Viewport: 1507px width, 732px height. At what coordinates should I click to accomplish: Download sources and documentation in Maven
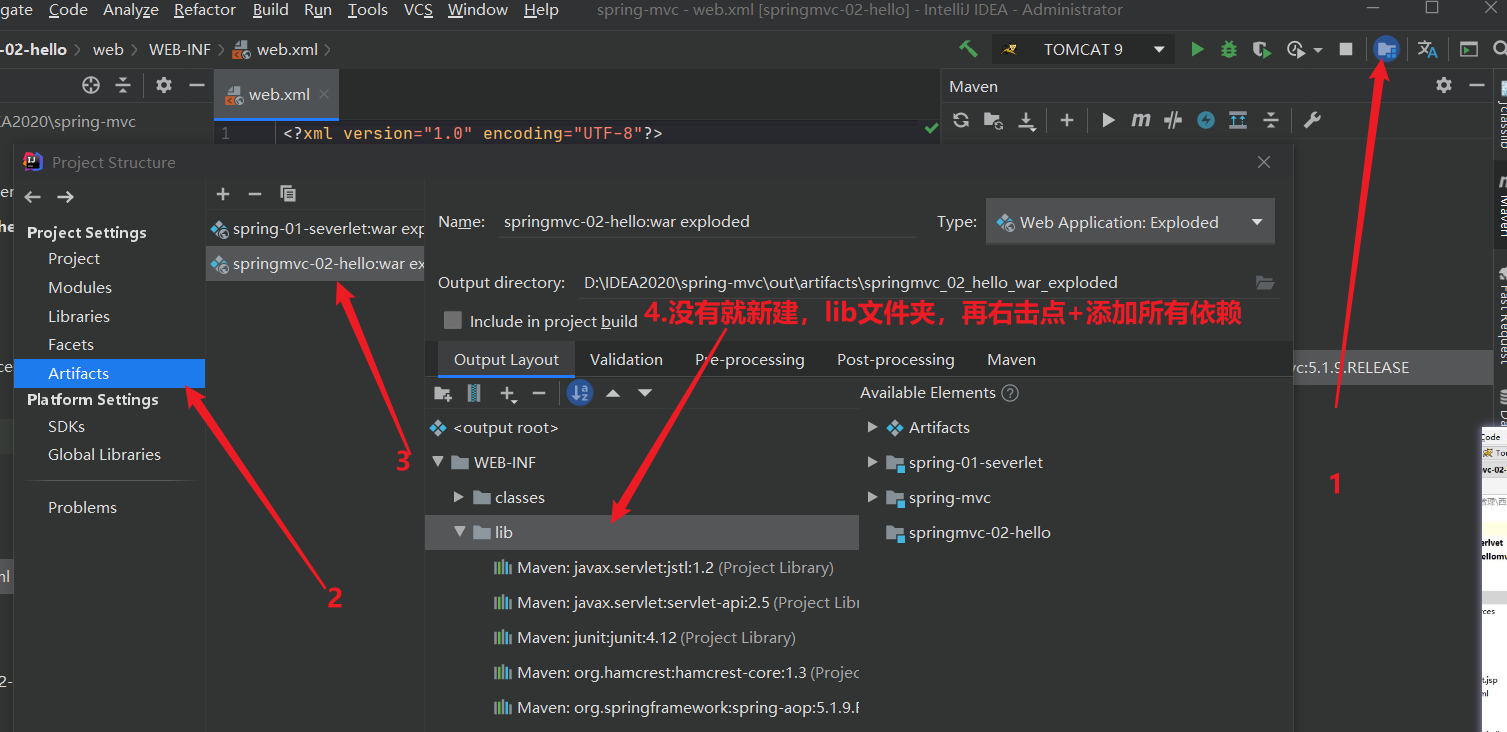tap(1027, 120)
